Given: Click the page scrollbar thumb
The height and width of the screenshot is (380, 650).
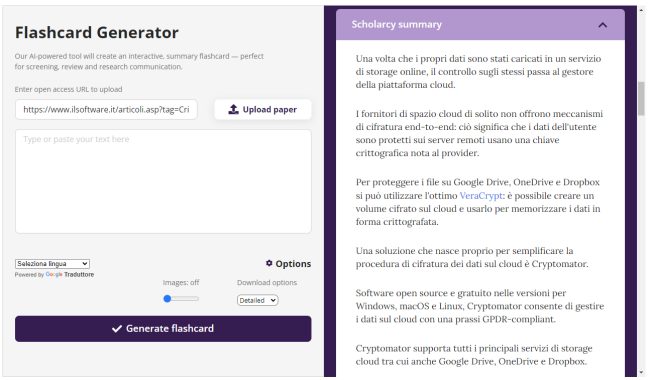Looking at the screenshot, I should coord(641,98).
